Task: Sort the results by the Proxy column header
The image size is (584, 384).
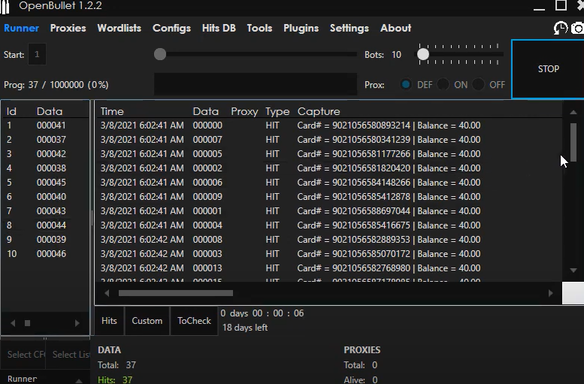Action: 244,111
